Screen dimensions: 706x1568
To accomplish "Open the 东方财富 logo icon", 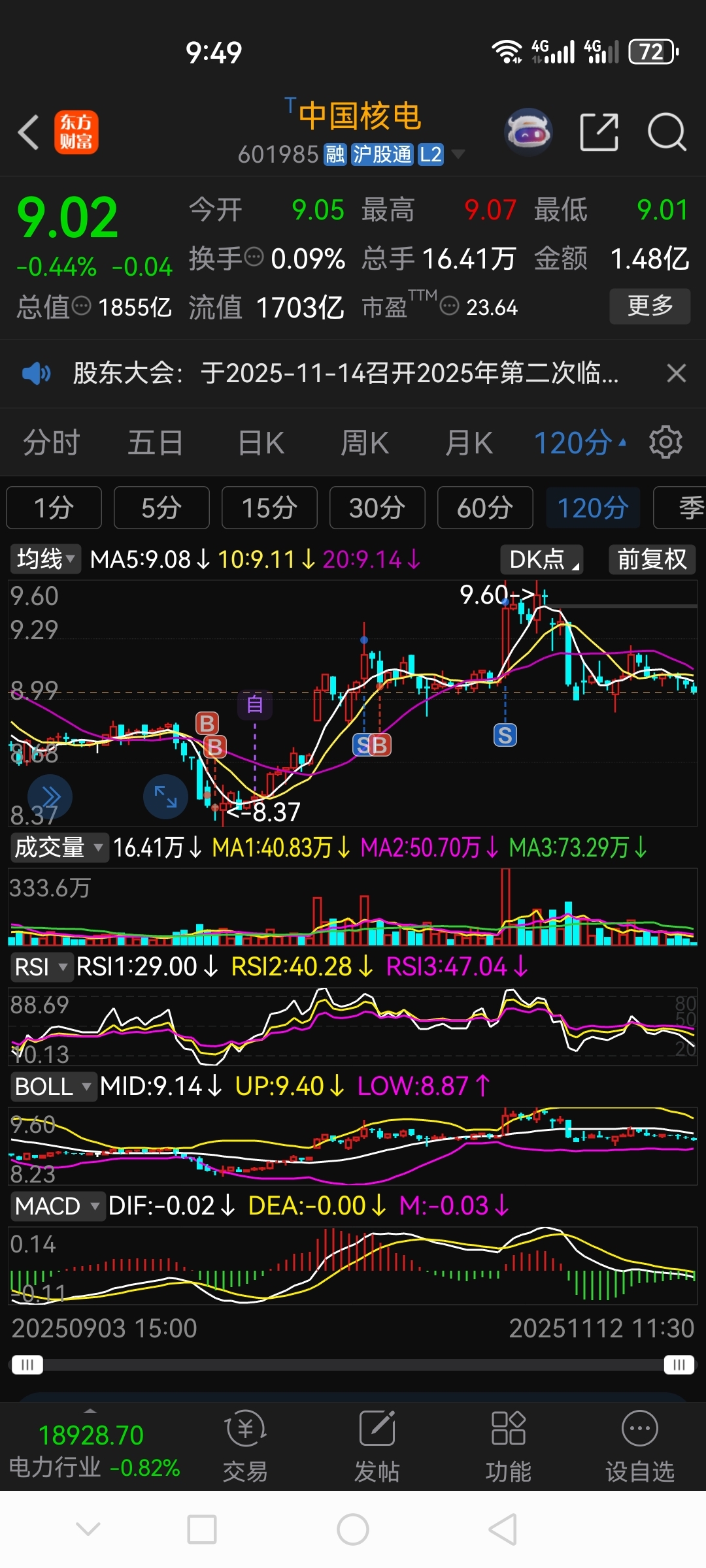I will [x=76, y=132].
